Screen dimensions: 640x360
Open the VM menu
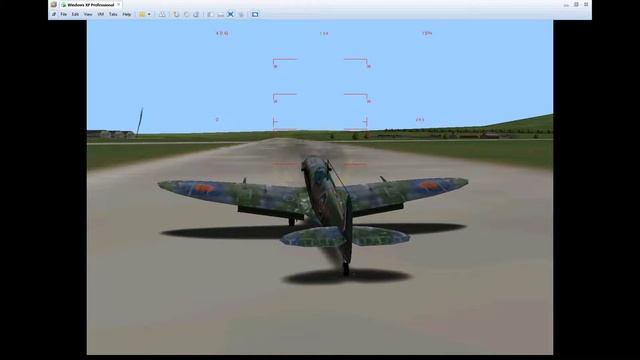coord(100,14)
